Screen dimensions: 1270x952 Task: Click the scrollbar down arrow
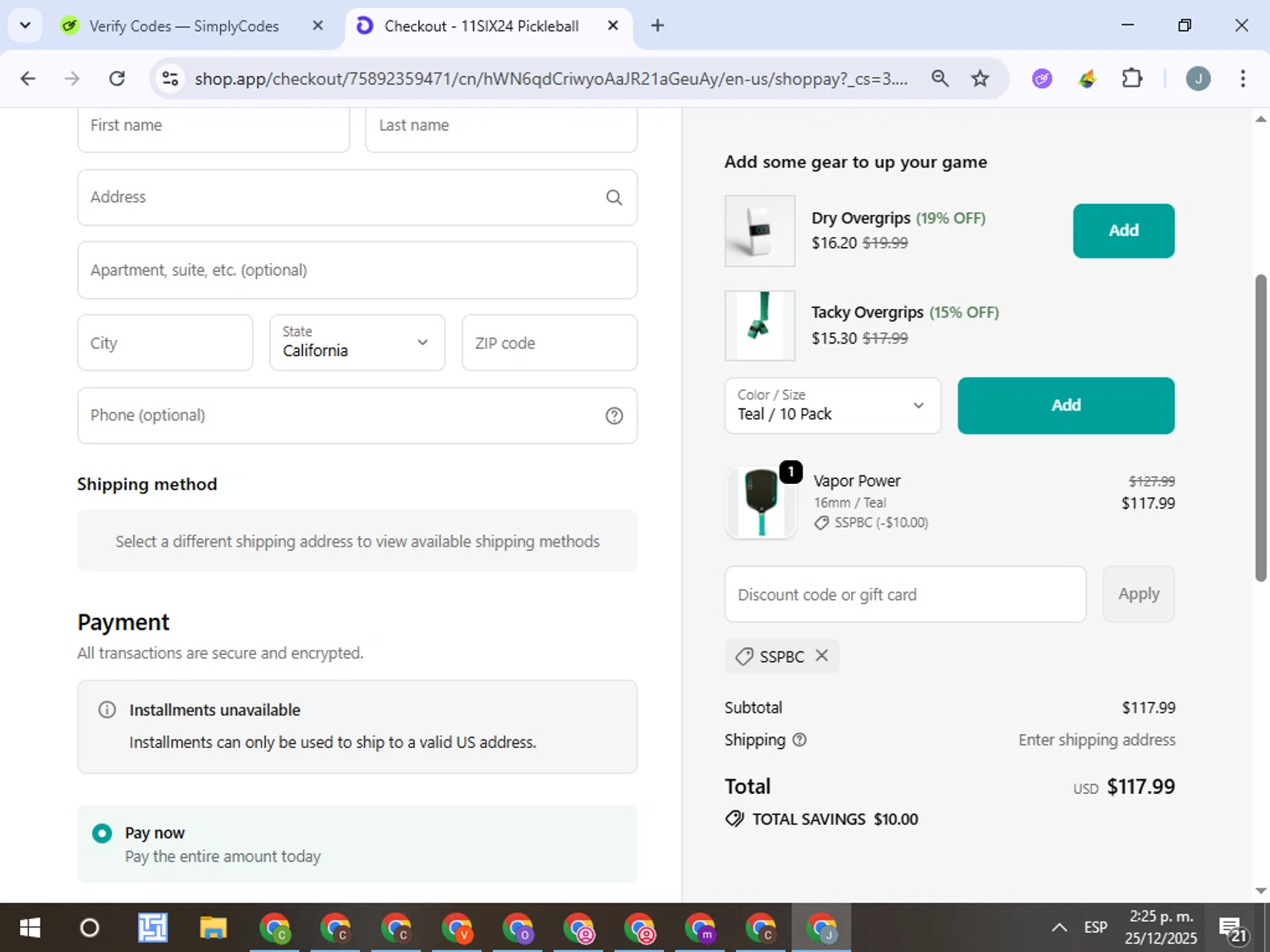(1261, 890)
